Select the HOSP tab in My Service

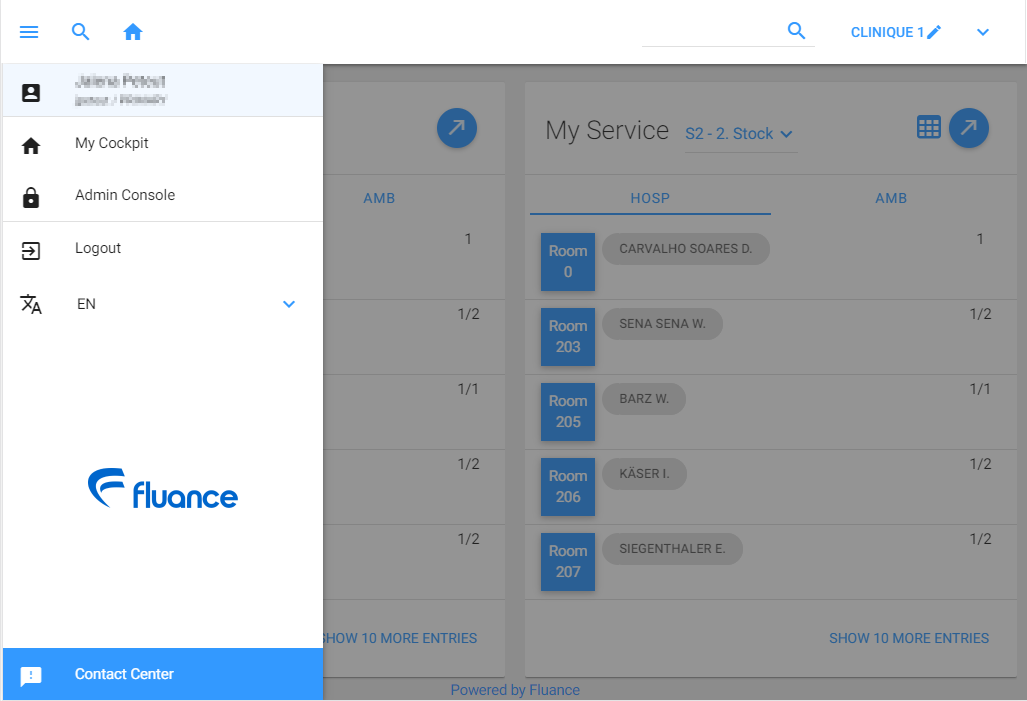[x=650, y=198]
